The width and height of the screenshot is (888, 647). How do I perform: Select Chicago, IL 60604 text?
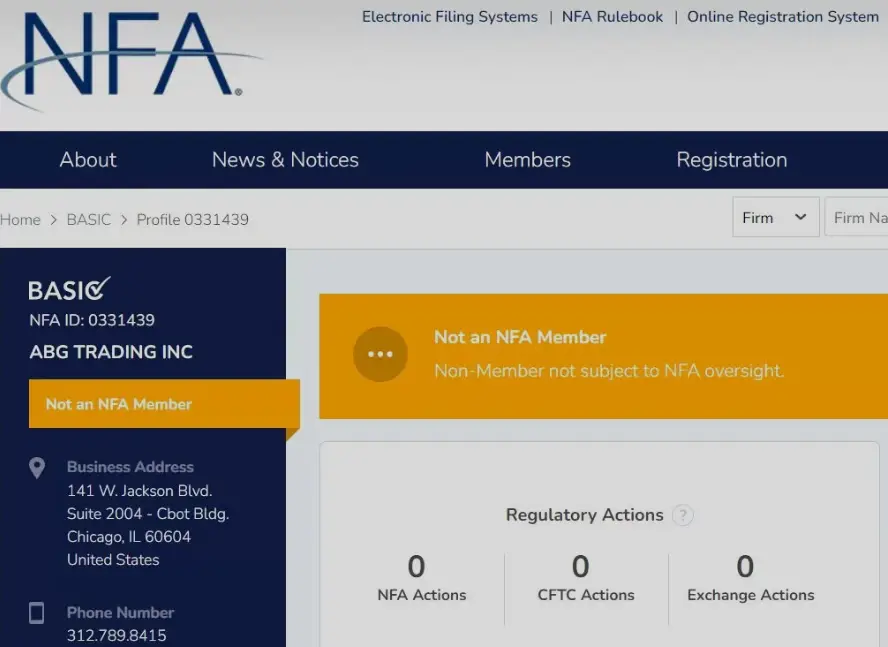129,537
